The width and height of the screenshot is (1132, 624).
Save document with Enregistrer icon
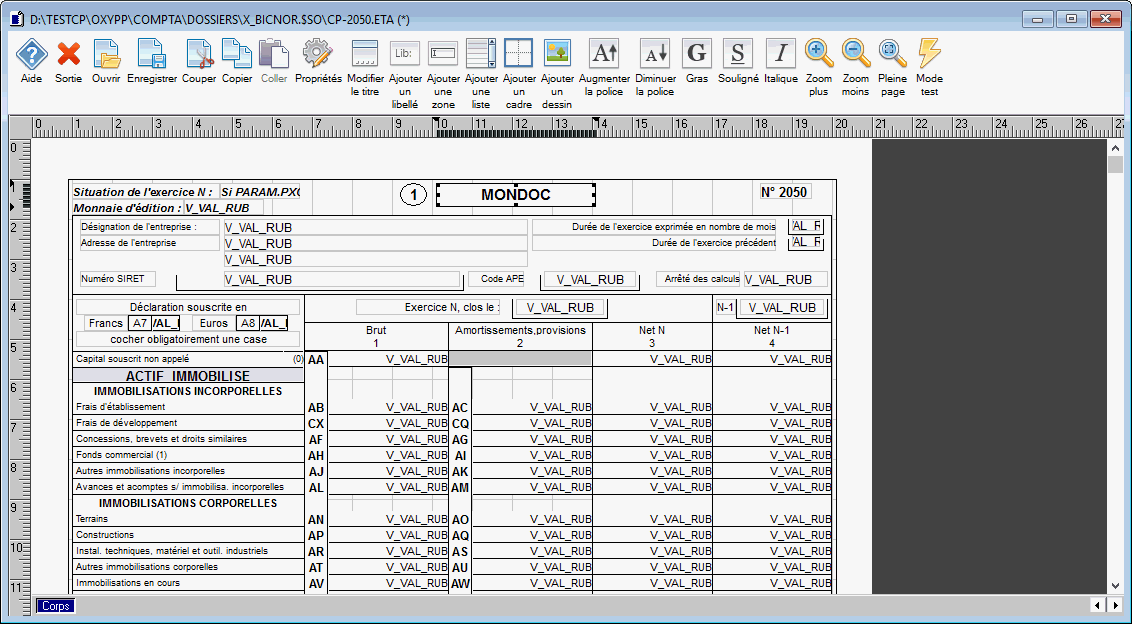coord(151,54)
